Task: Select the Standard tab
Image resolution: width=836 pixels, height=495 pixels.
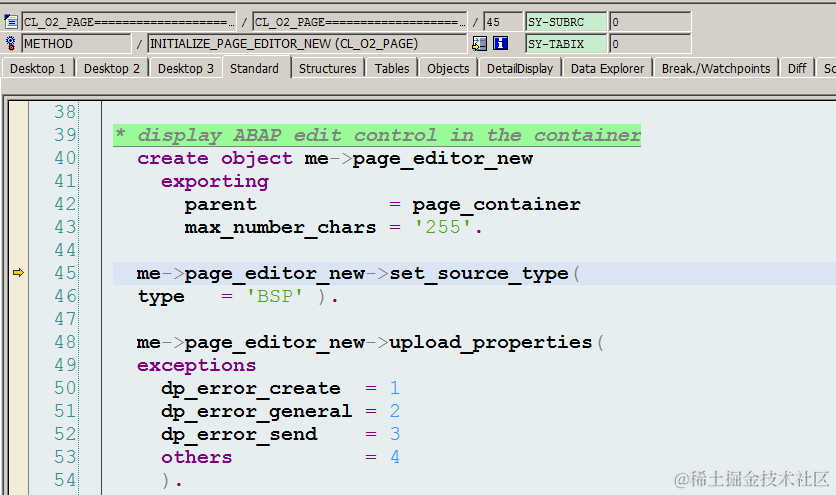Action: 254,68
